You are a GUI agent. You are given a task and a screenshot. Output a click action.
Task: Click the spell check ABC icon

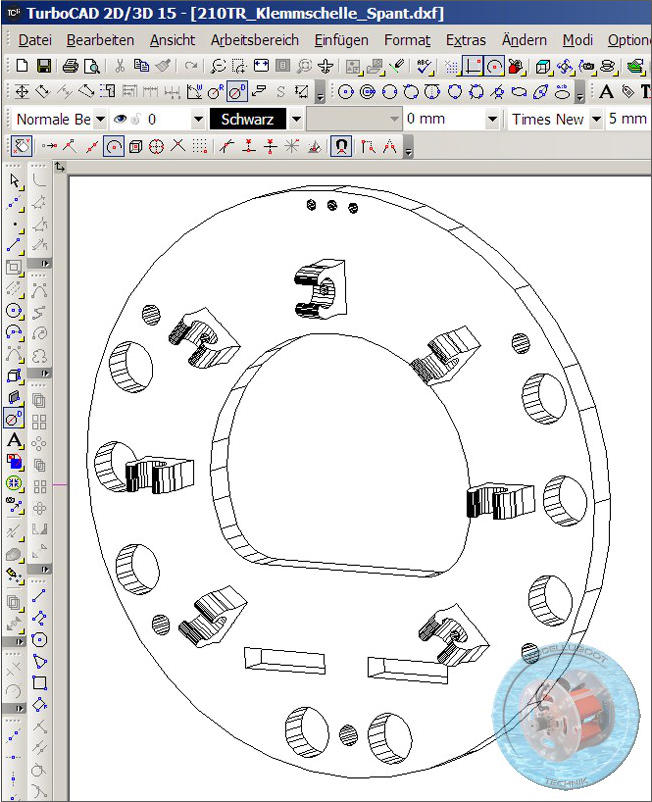coord(424,65)
